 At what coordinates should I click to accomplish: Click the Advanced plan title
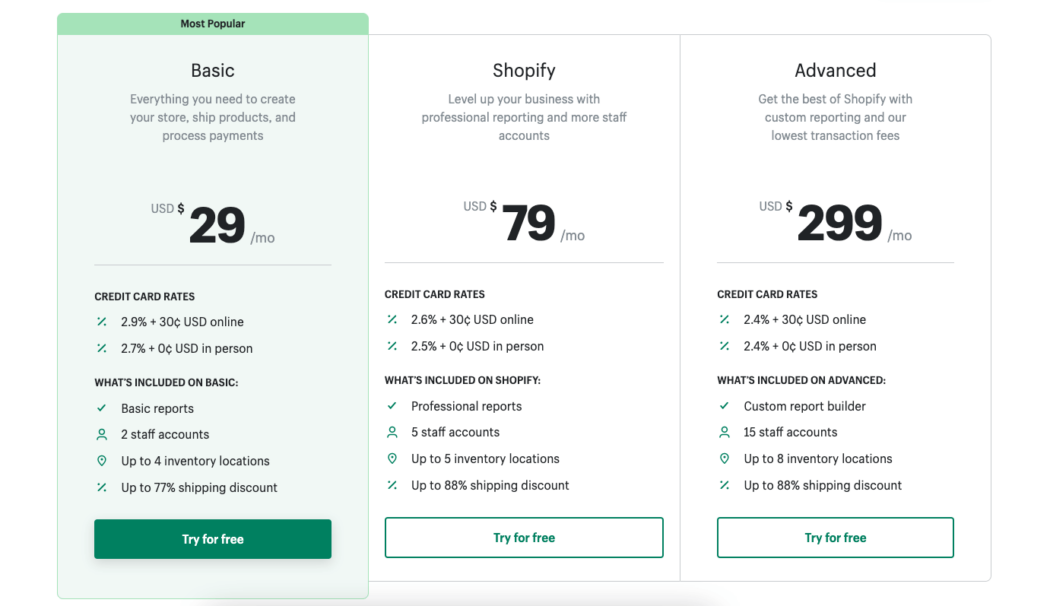pos(835,70)
